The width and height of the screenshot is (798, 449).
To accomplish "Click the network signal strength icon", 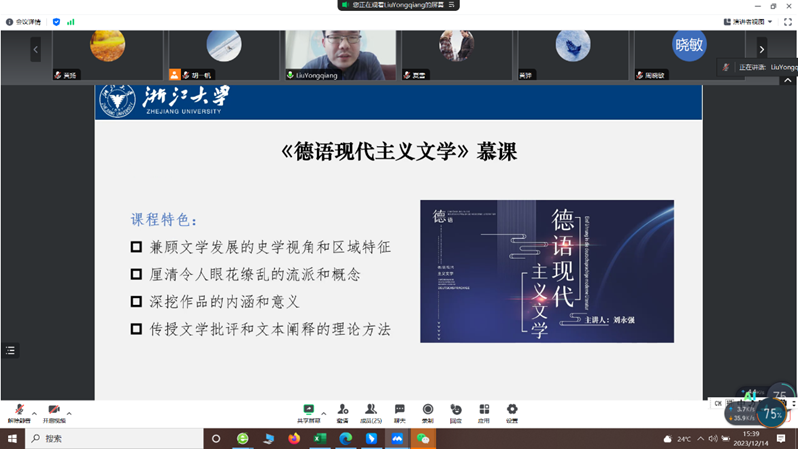I will pyautogui.click(x=71, y=21).
